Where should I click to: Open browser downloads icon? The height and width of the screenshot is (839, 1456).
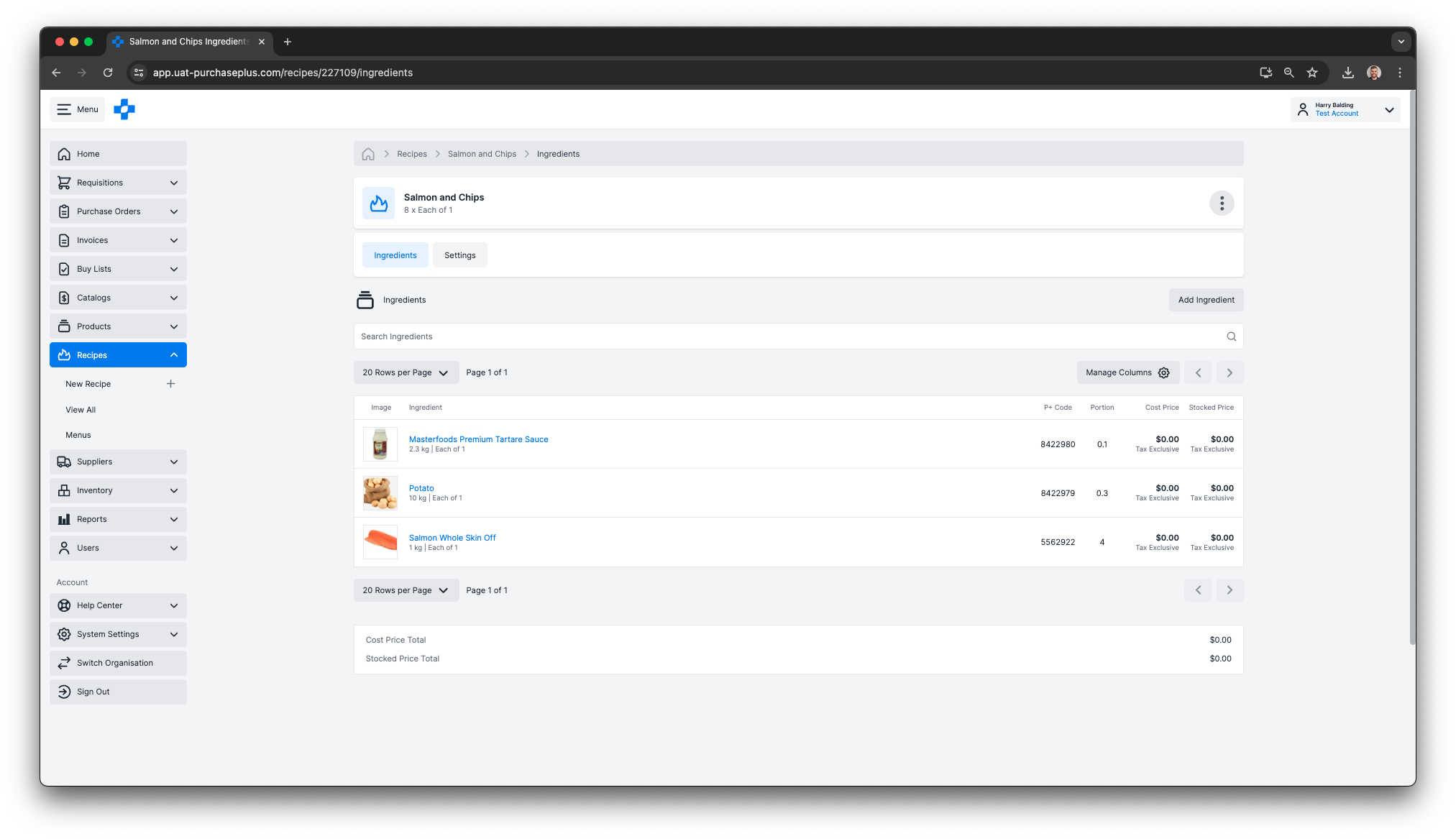1348,73
